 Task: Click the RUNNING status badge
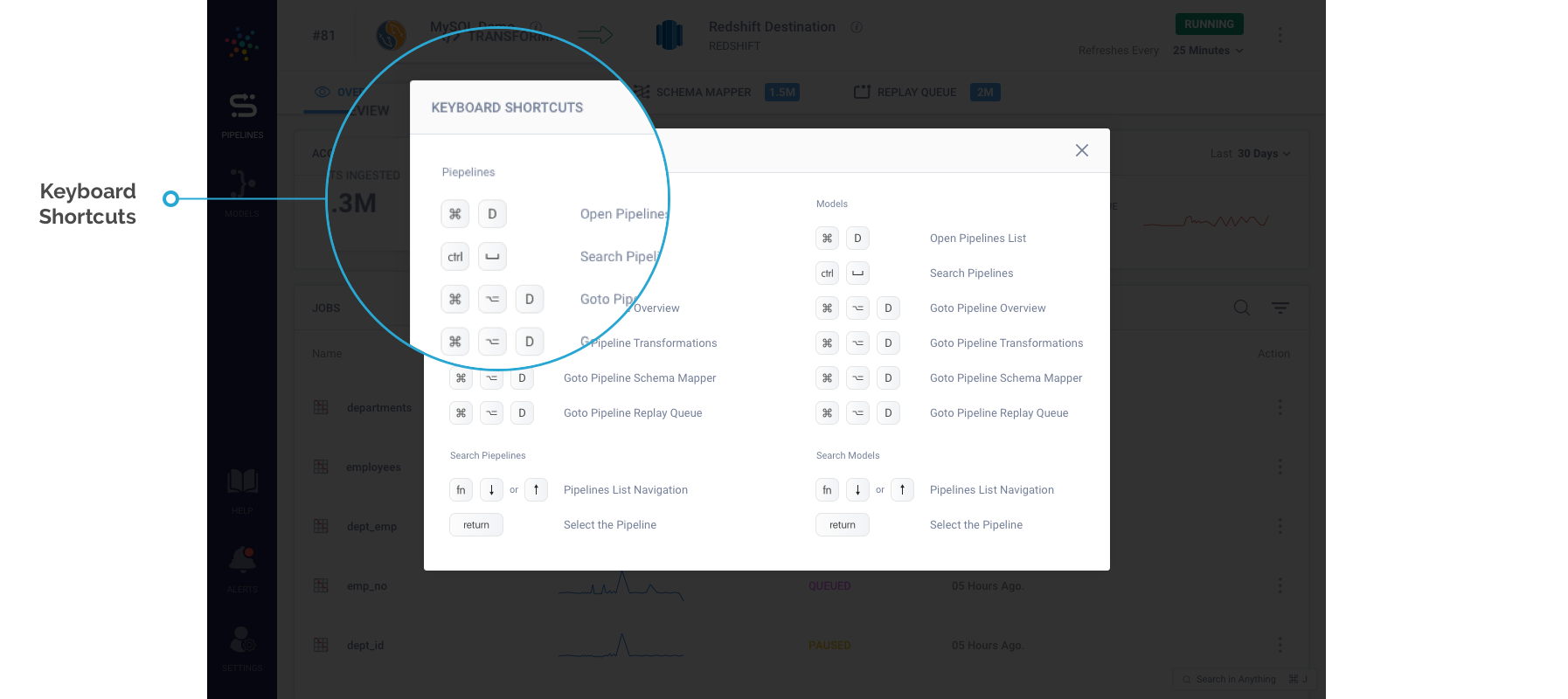pyautogui.click(x=1209, y=24)
